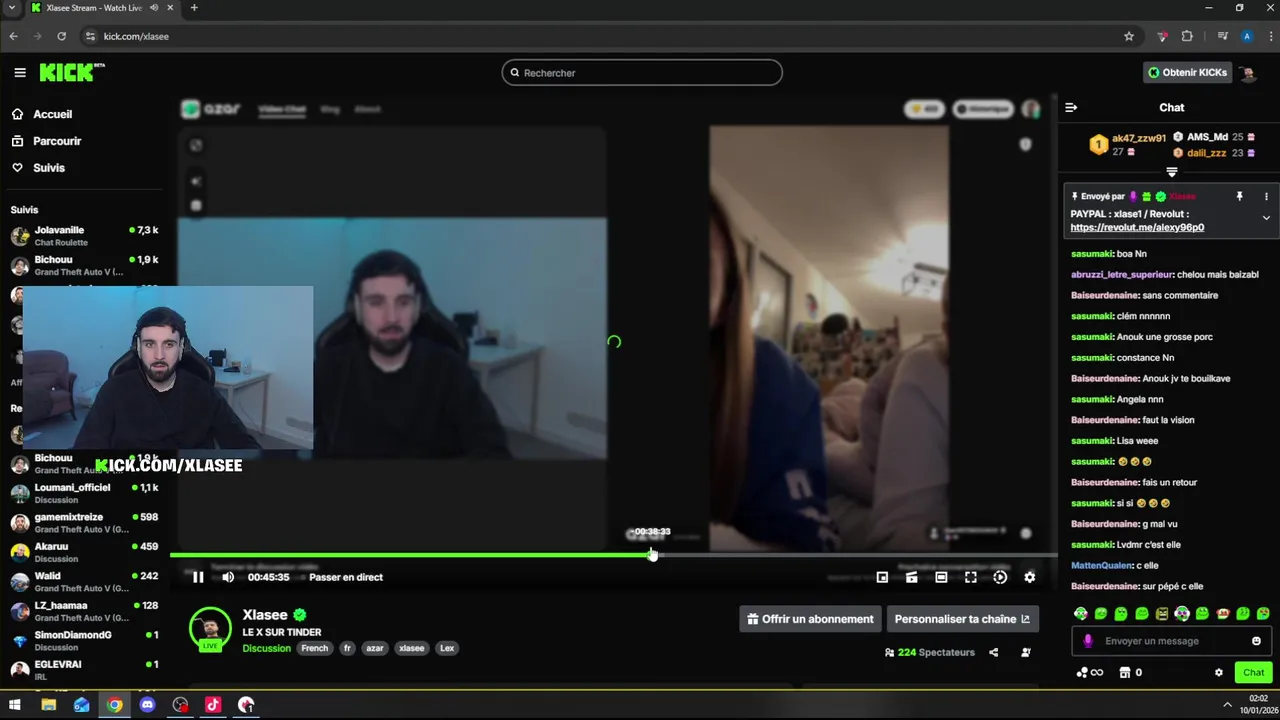Click Obtenir KICKs button
This screenshot has height=720, width=1280.
(x=1186, y=72)
